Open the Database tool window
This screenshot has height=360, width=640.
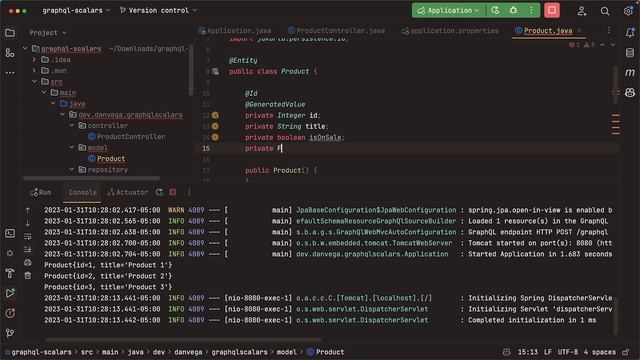tap(630, 53)
